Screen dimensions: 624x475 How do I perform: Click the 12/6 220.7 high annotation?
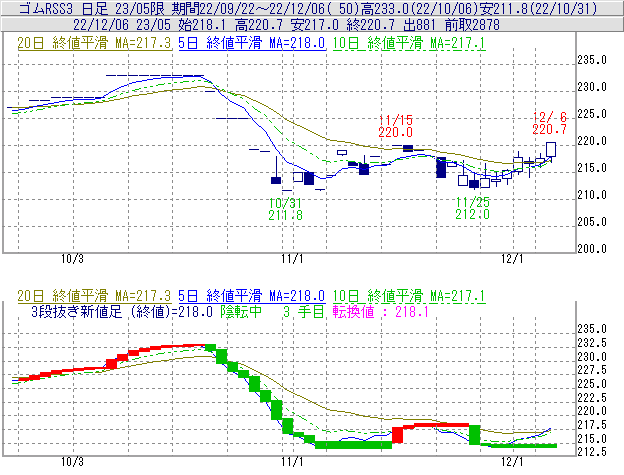tap(549, 123)
